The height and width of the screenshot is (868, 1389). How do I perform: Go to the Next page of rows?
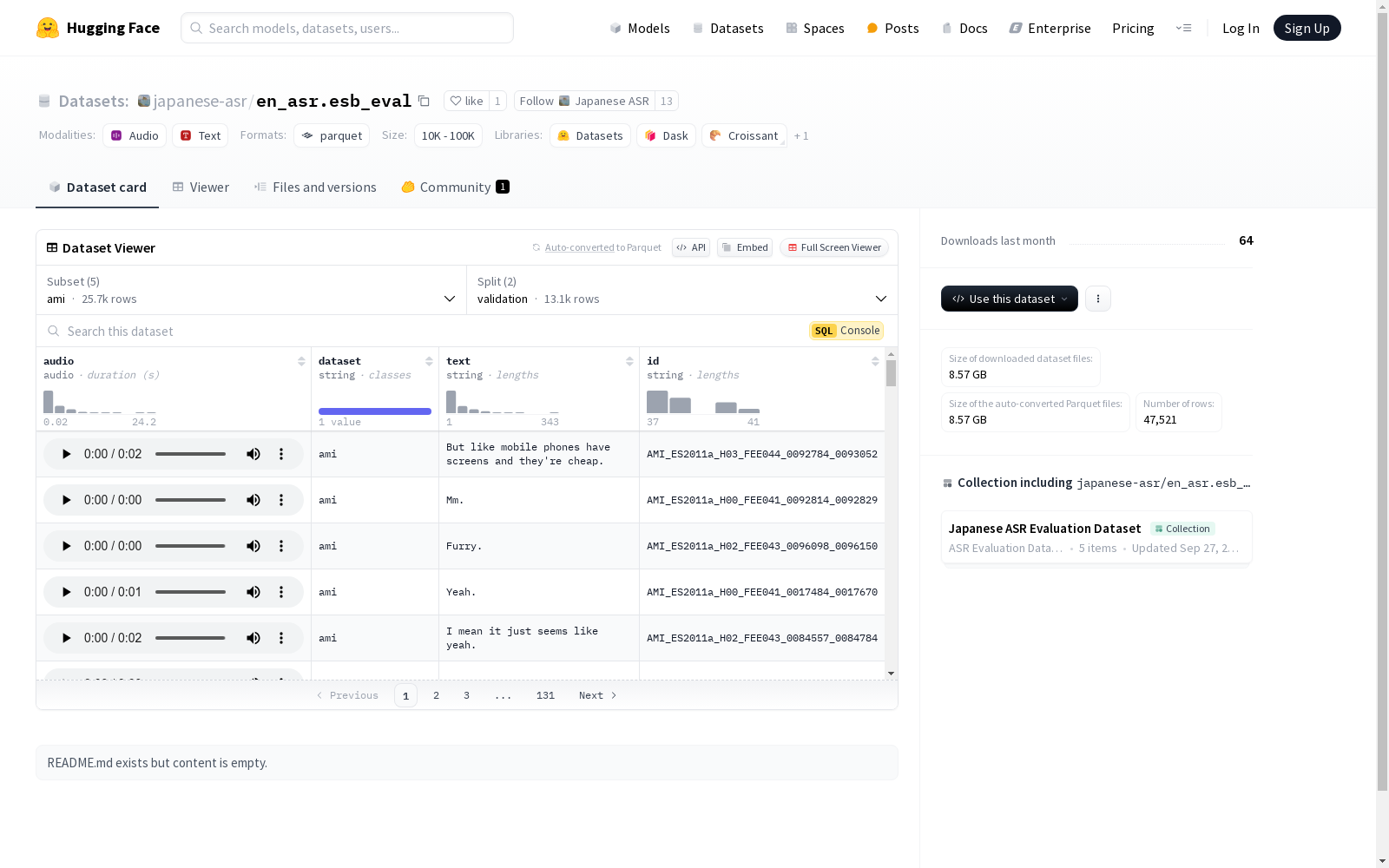coord(598,695)
